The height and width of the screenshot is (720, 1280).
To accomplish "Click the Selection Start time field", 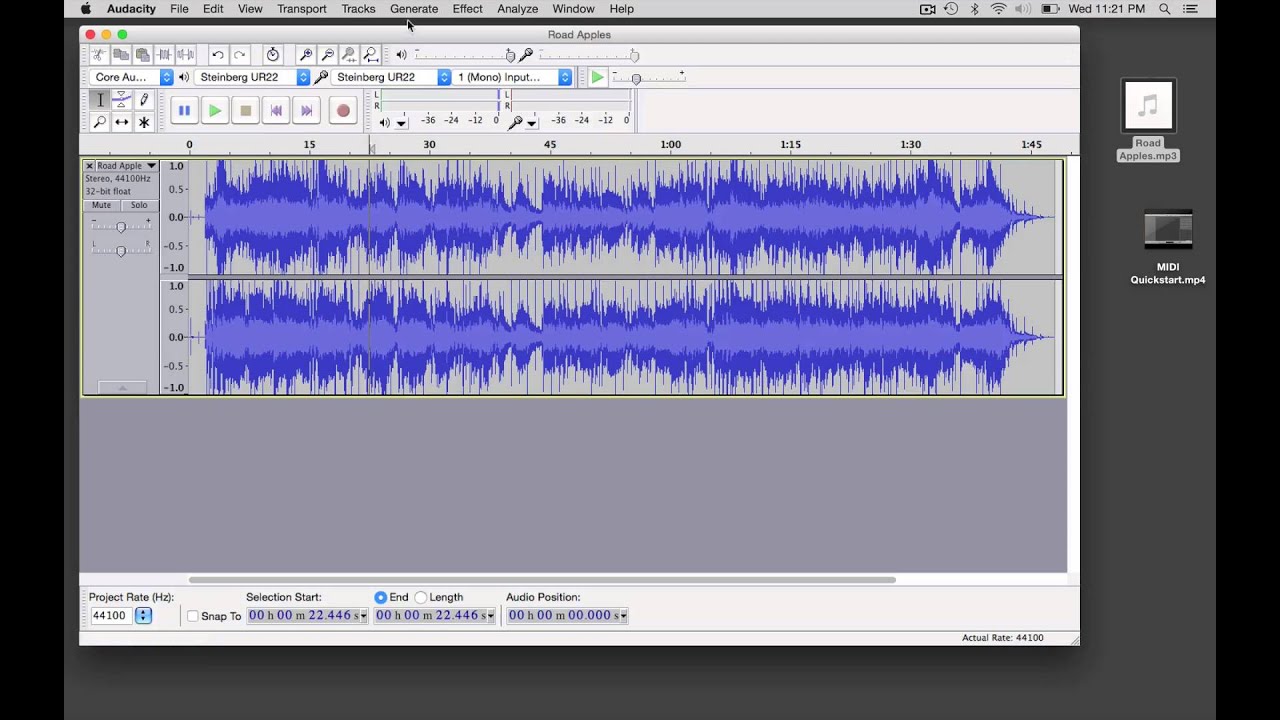I will pos(307,616).
